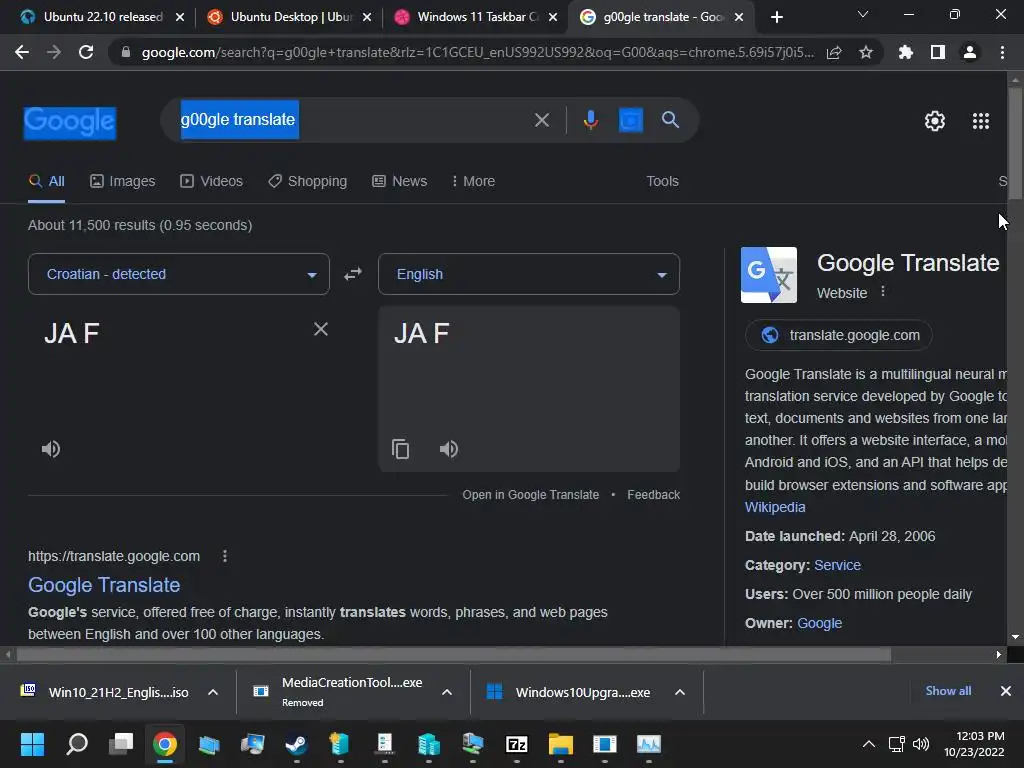
Task: Close the downloads bar
Action: 1006,691
